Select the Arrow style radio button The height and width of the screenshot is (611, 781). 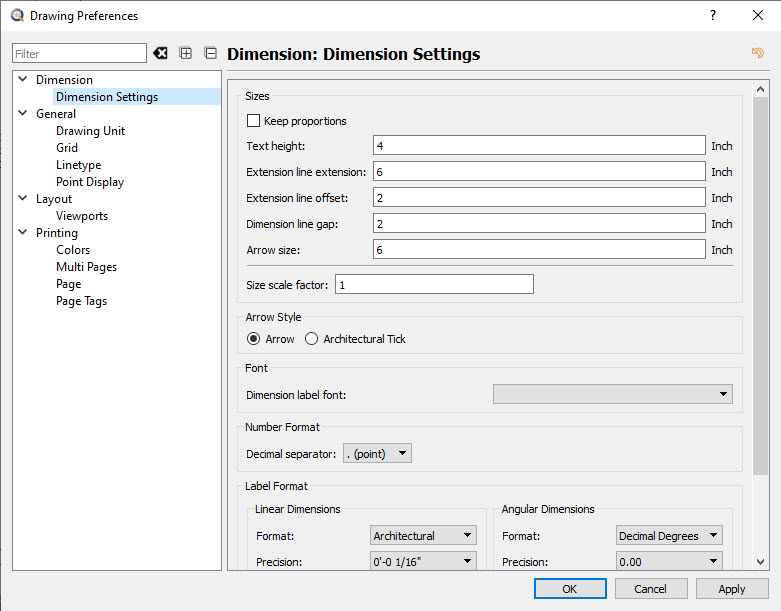pos(254,339)
